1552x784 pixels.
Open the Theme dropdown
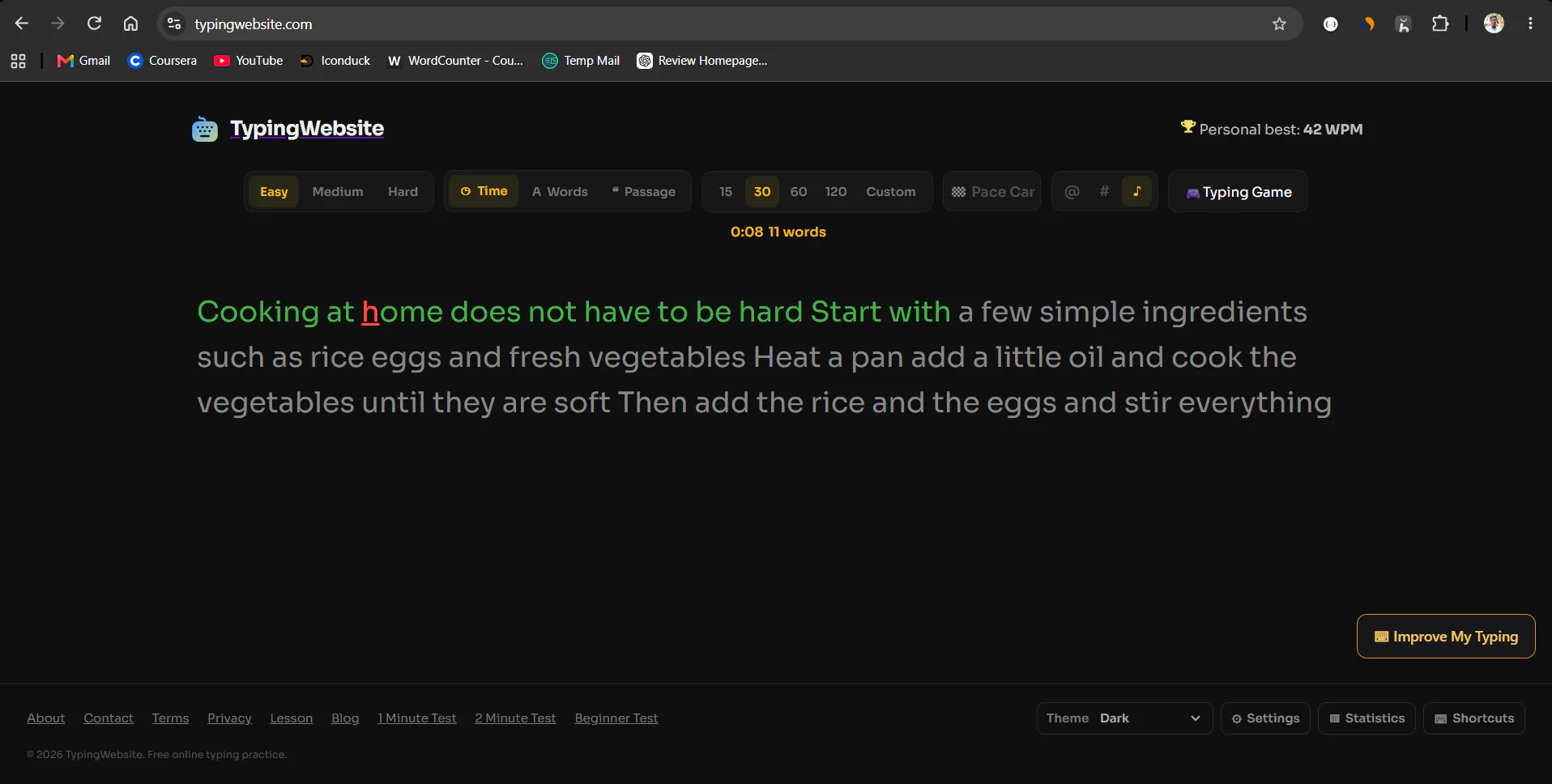coord(1124,718)
